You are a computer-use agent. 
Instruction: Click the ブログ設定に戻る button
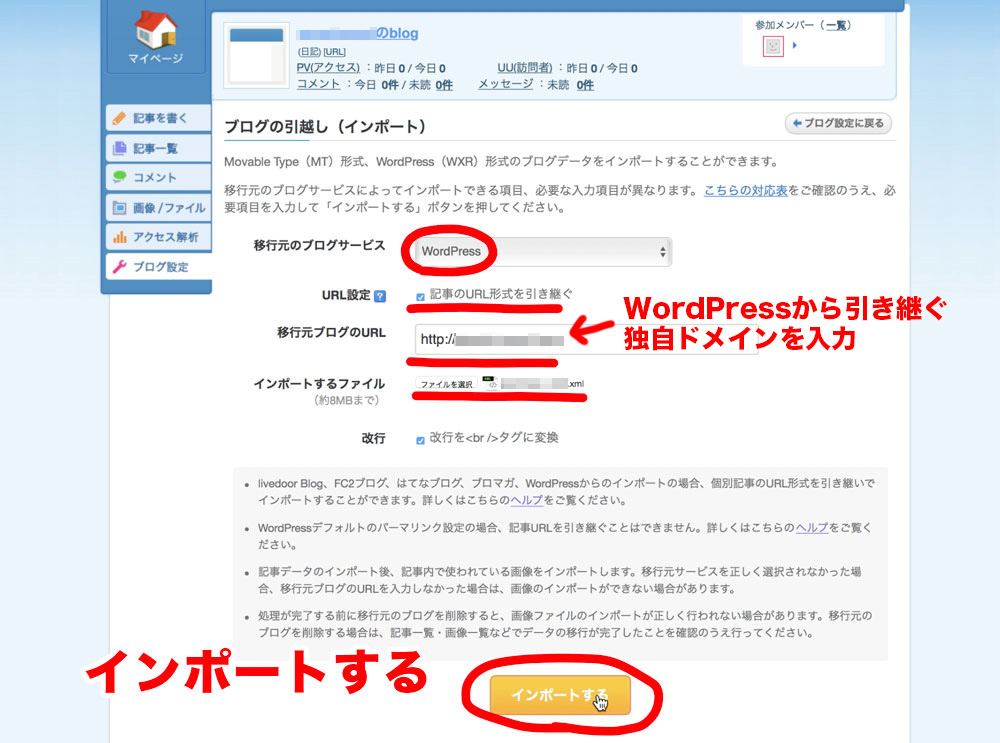tap(838, 124)
